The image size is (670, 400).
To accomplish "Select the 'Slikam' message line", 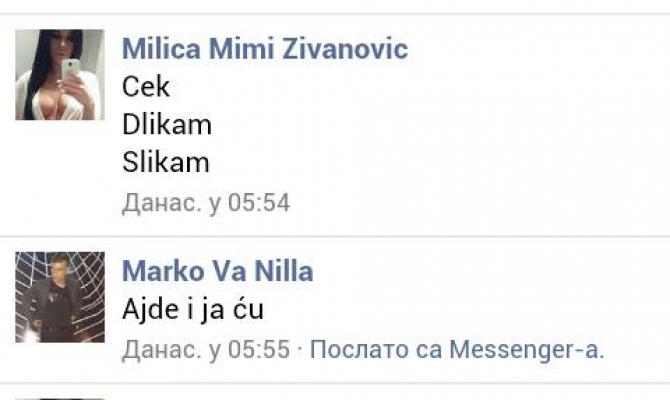I will coord(166,162).
